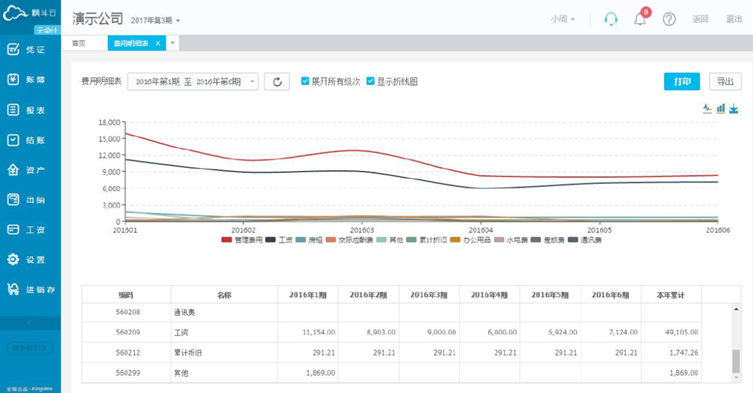Open the 2017年第3期 period dropdown
The height and width of the screenshot is (393, 753).
(x=155, y=21)
